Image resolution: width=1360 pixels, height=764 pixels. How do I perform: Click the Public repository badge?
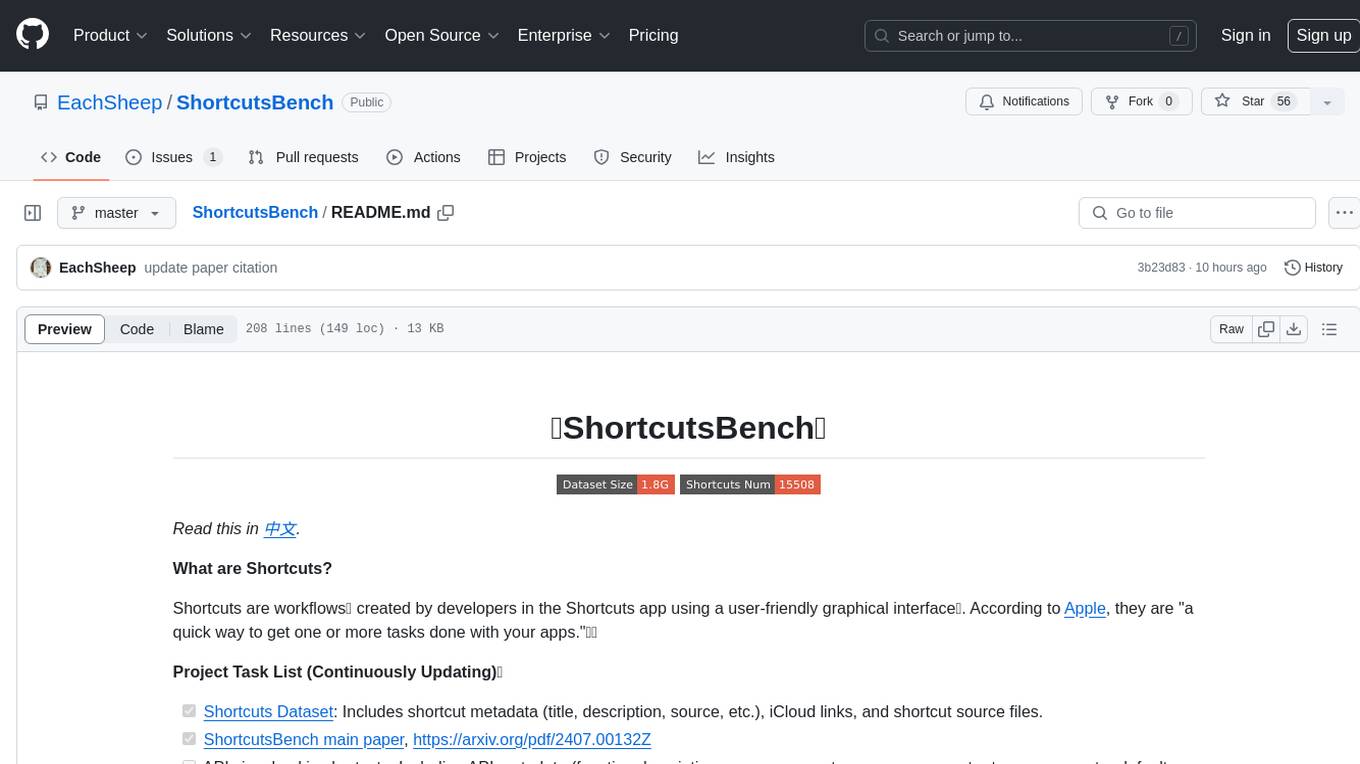pos(366,102)
